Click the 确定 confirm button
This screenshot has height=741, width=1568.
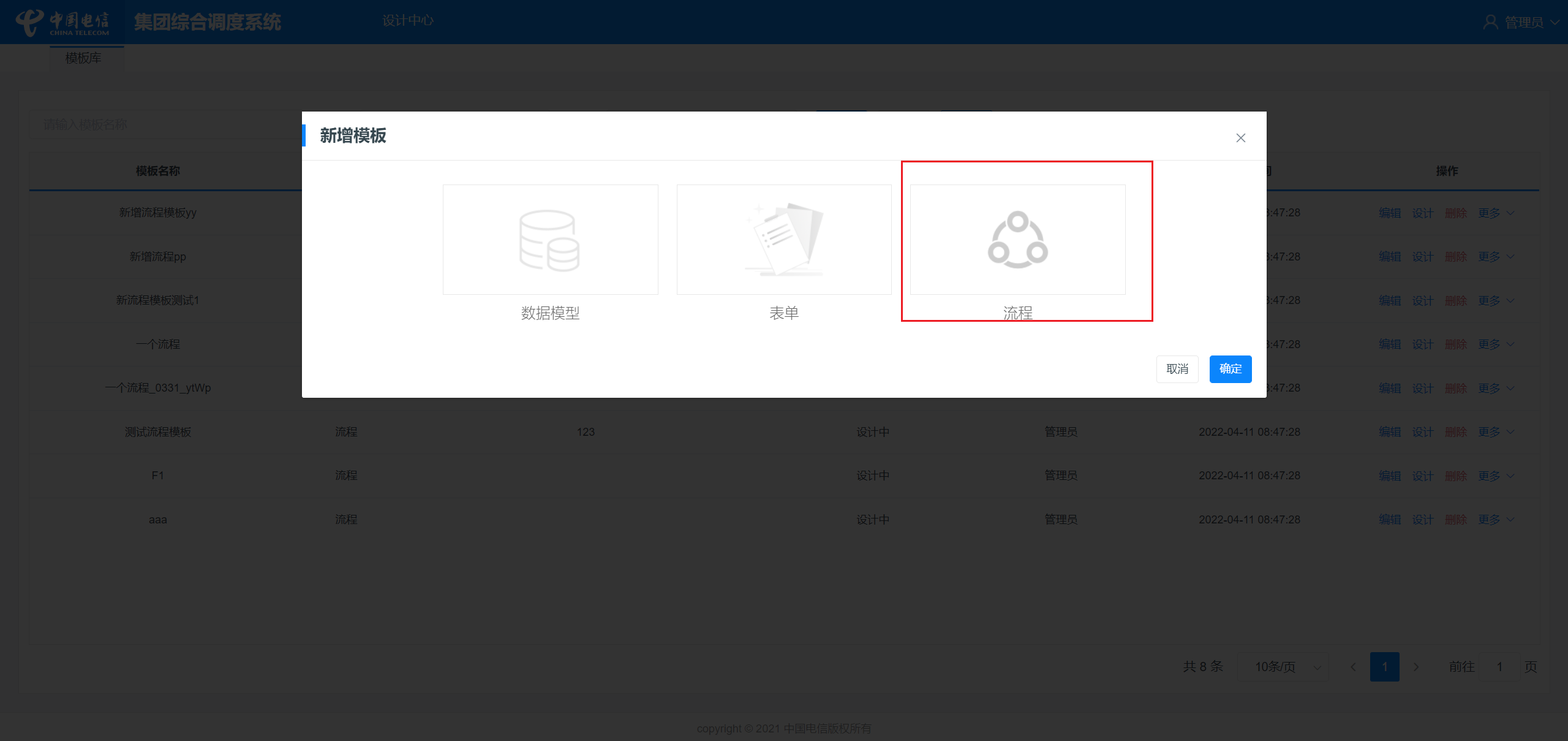coord(1230,369)
